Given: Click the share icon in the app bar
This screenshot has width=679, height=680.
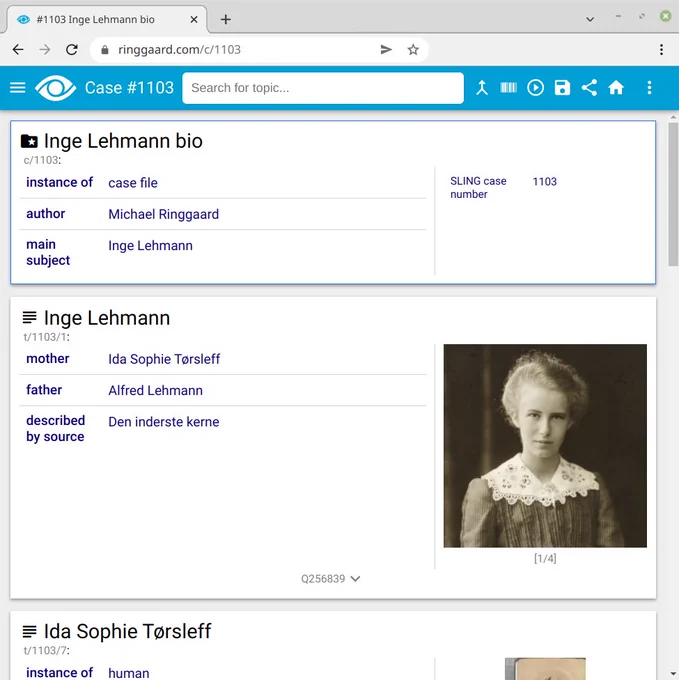Looking at the screenshot, I should pos(589,88).
